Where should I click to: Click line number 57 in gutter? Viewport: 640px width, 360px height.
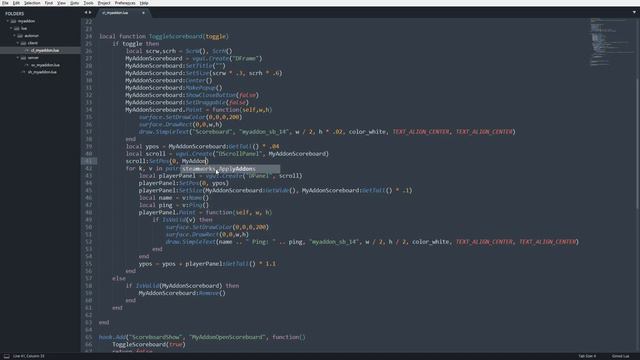89,278
